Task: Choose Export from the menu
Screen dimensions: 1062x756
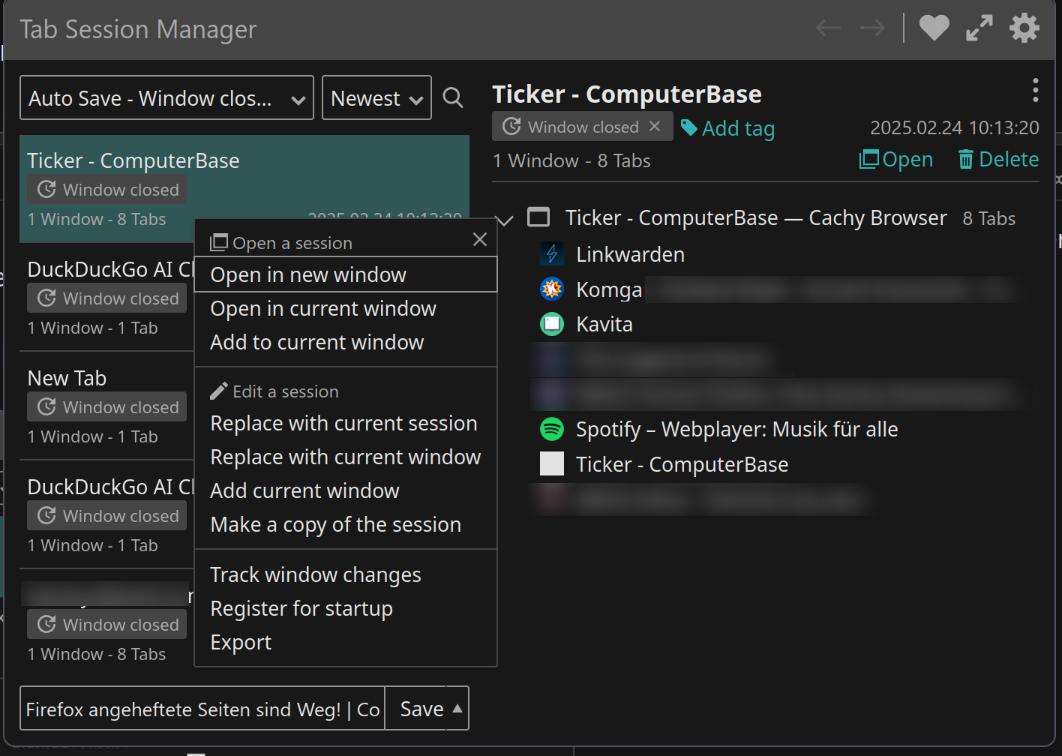Action: 346,642
